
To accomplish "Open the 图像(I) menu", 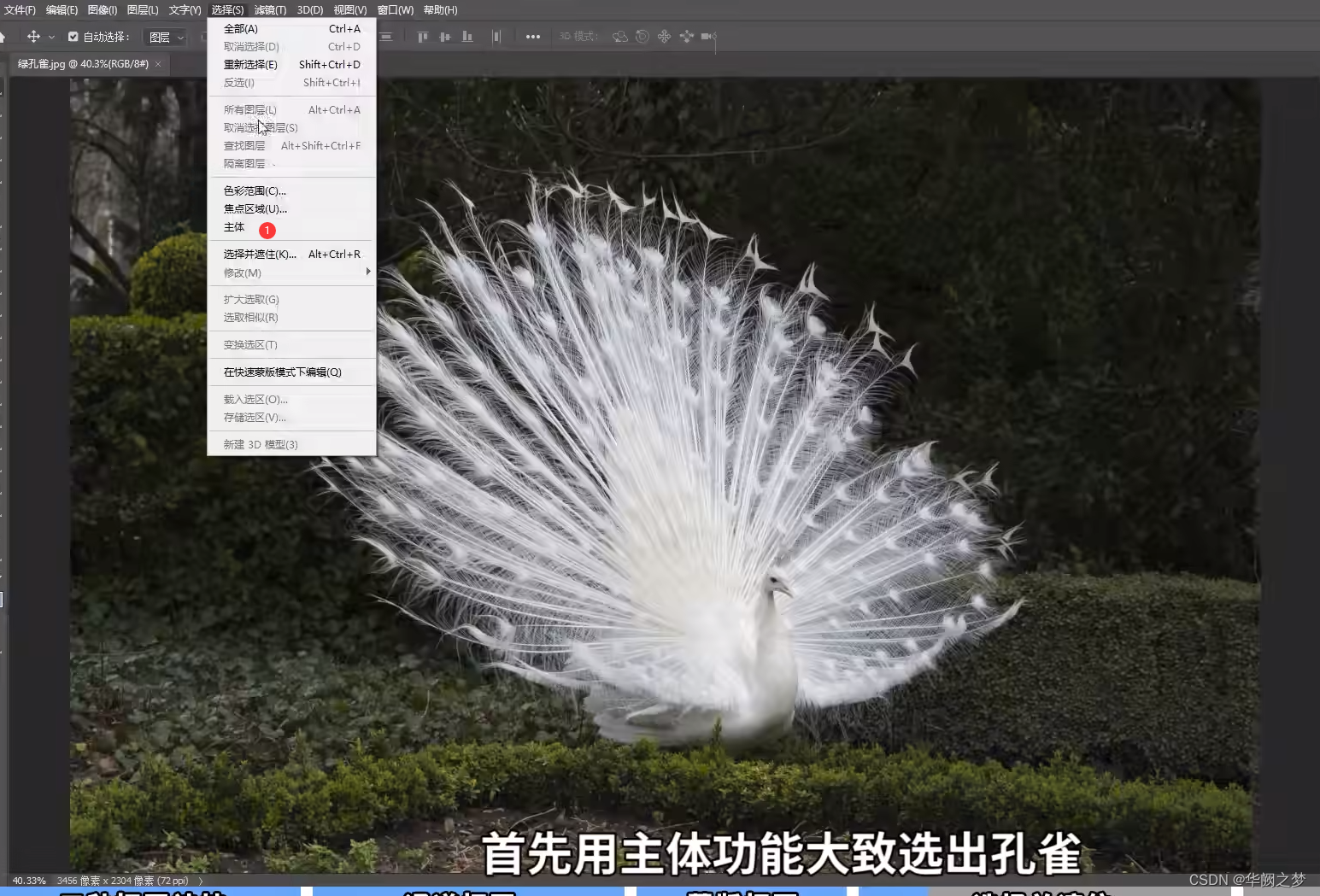I will pos(103,10).
